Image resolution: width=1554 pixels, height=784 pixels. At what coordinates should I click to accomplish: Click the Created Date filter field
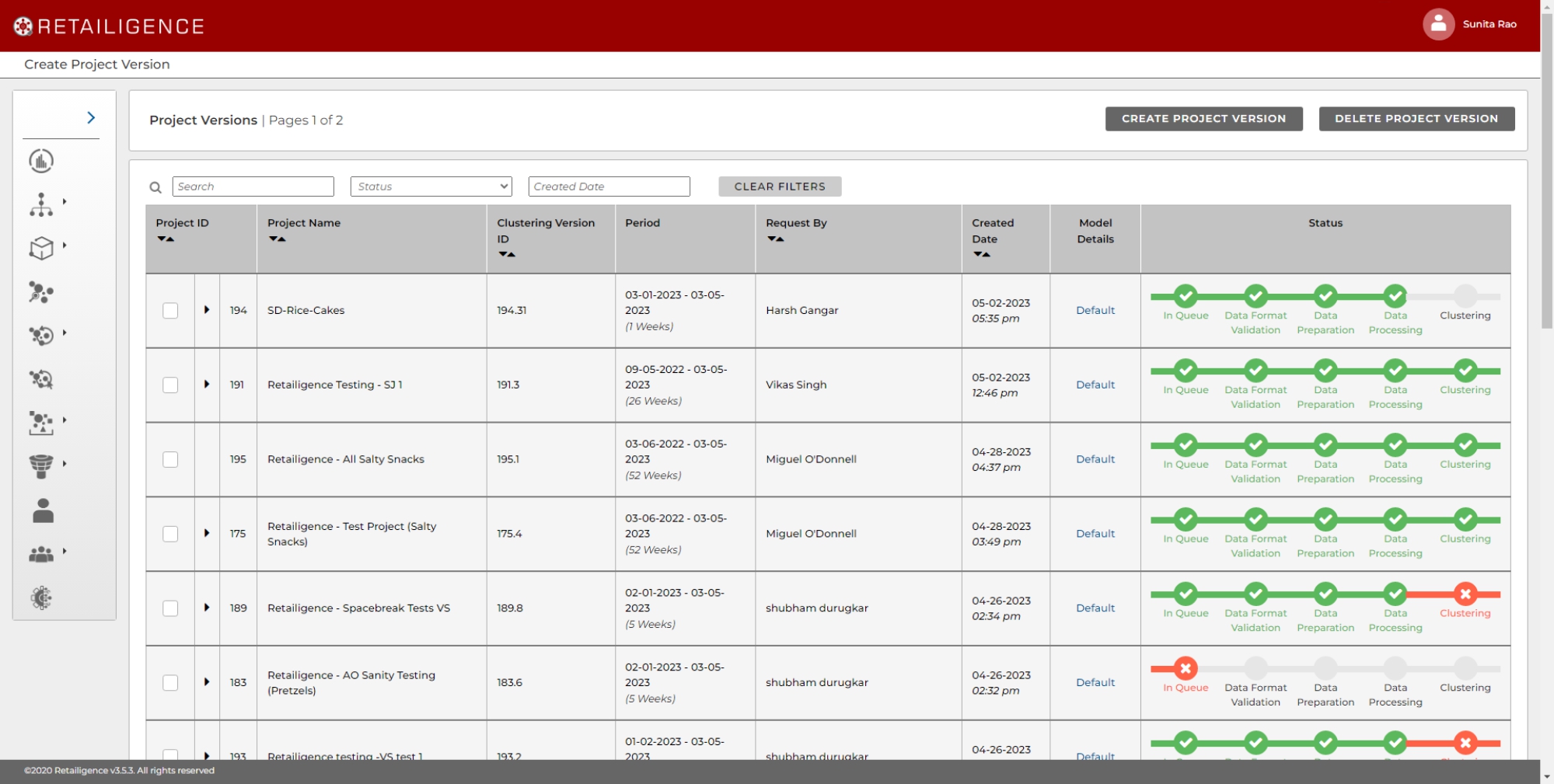pos(609,186)
